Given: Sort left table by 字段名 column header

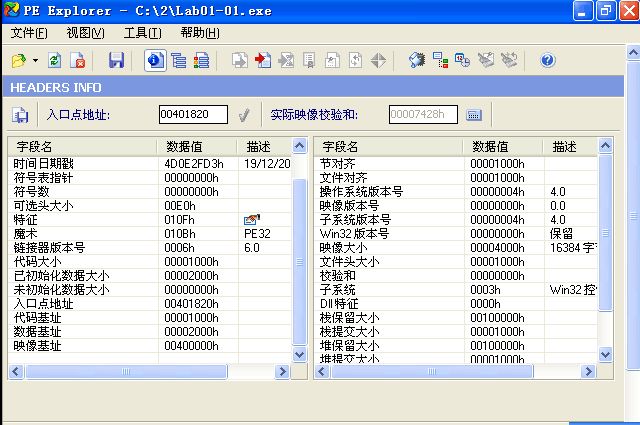Looking at the screenshot, I should click(82, 147).
